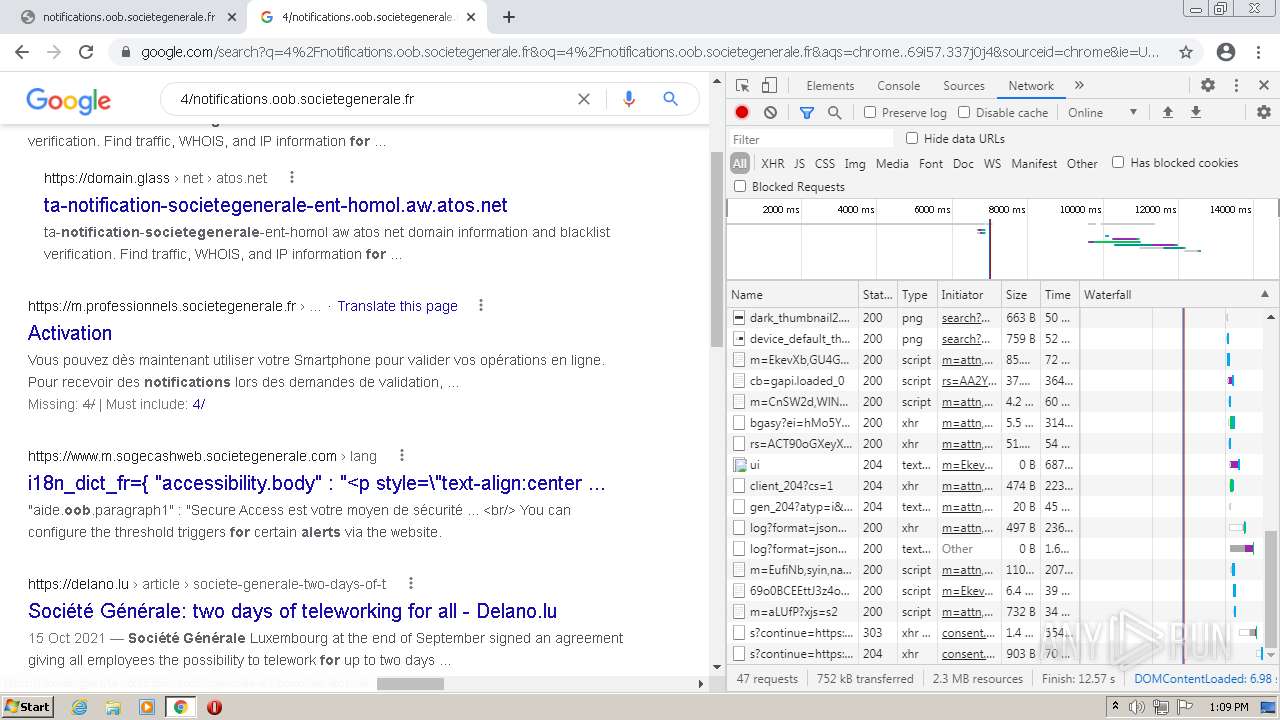Click Translate this page link
This screenshot has width=1280, height=720.
tap(397, 306)
